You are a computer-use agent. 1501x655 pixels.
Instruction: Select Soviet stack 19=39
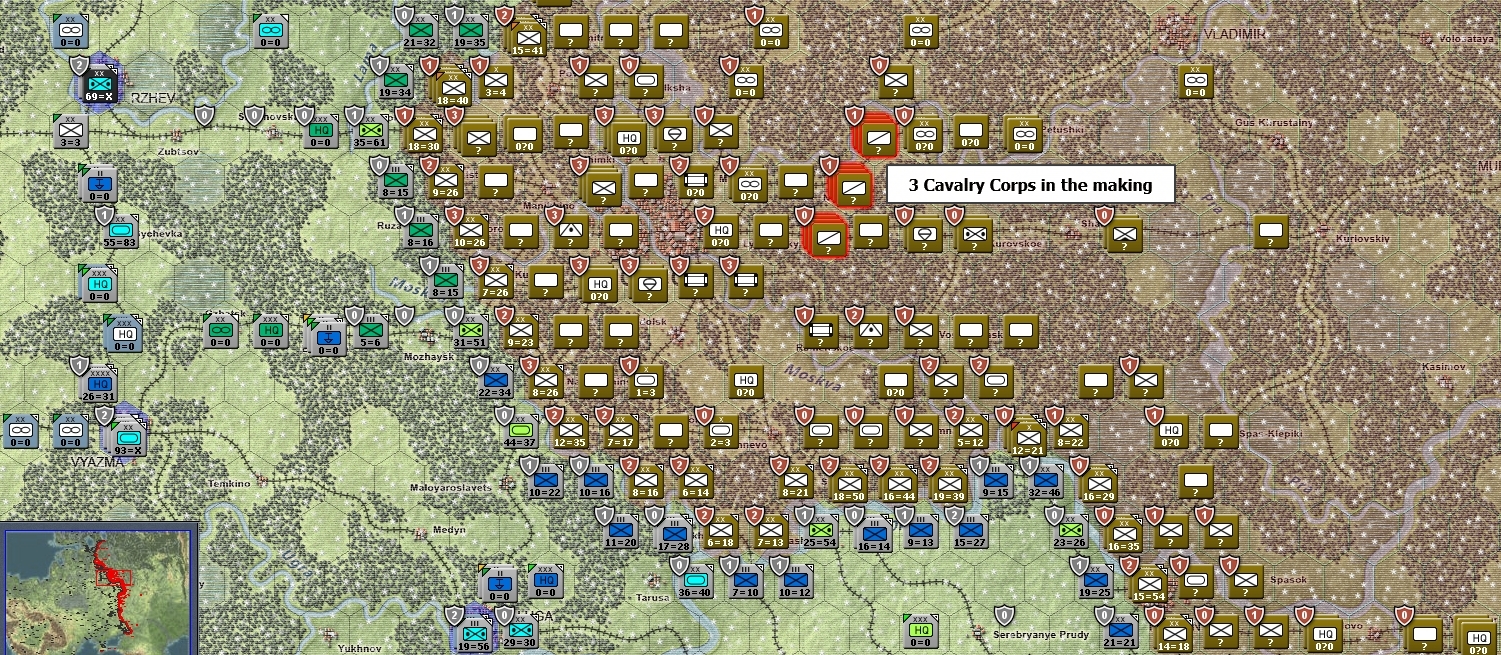pos(948,484)
